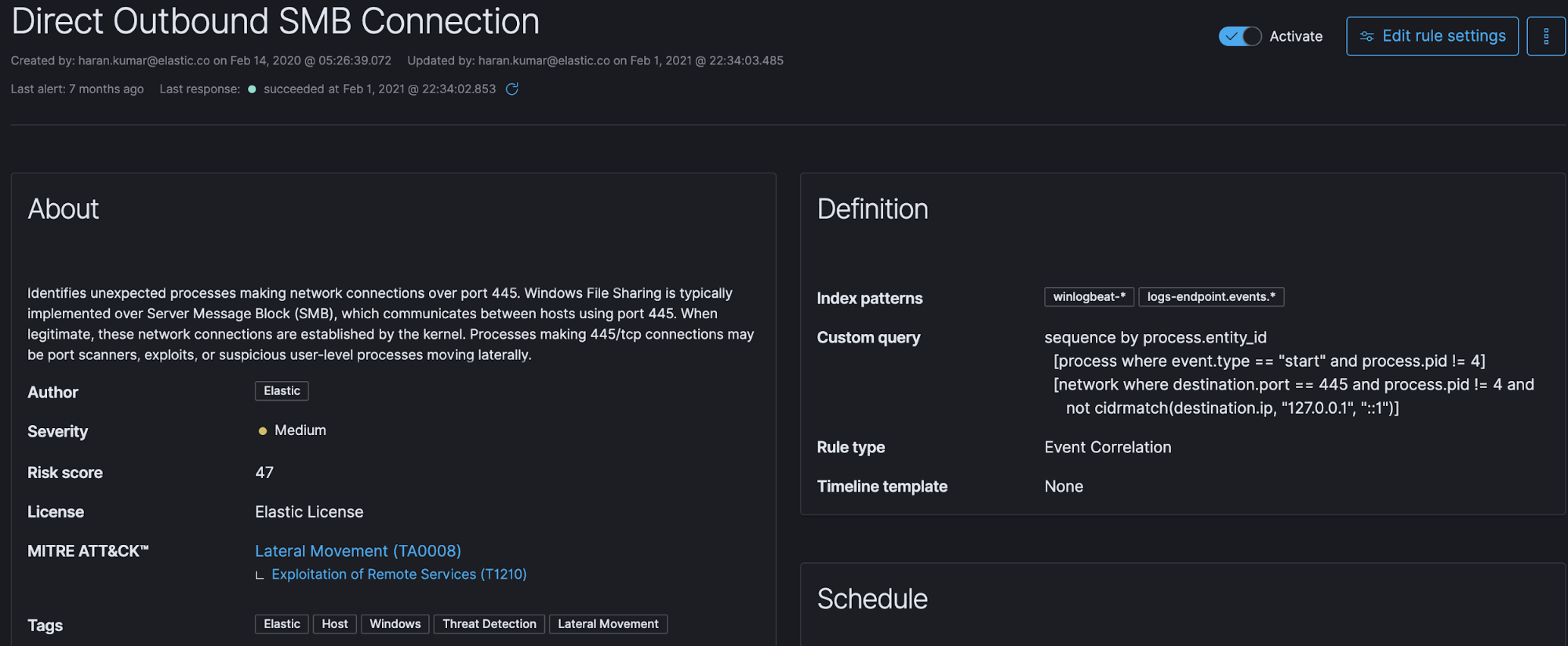This screenshot has height=646, width=1568.
Task: Open Exploitation of Remote Services (T1210) link
Action: pos(399,575)
